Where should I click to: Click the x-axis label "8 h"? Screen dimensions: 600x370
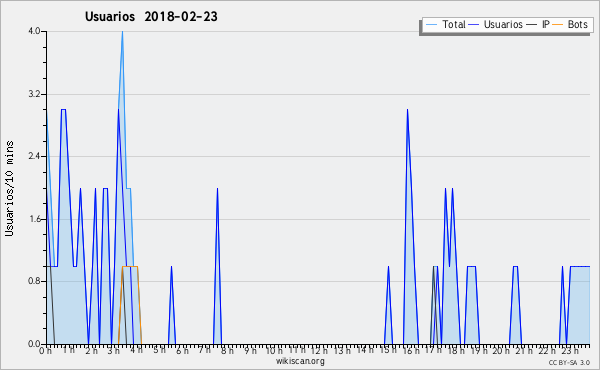tap(227, 350)
